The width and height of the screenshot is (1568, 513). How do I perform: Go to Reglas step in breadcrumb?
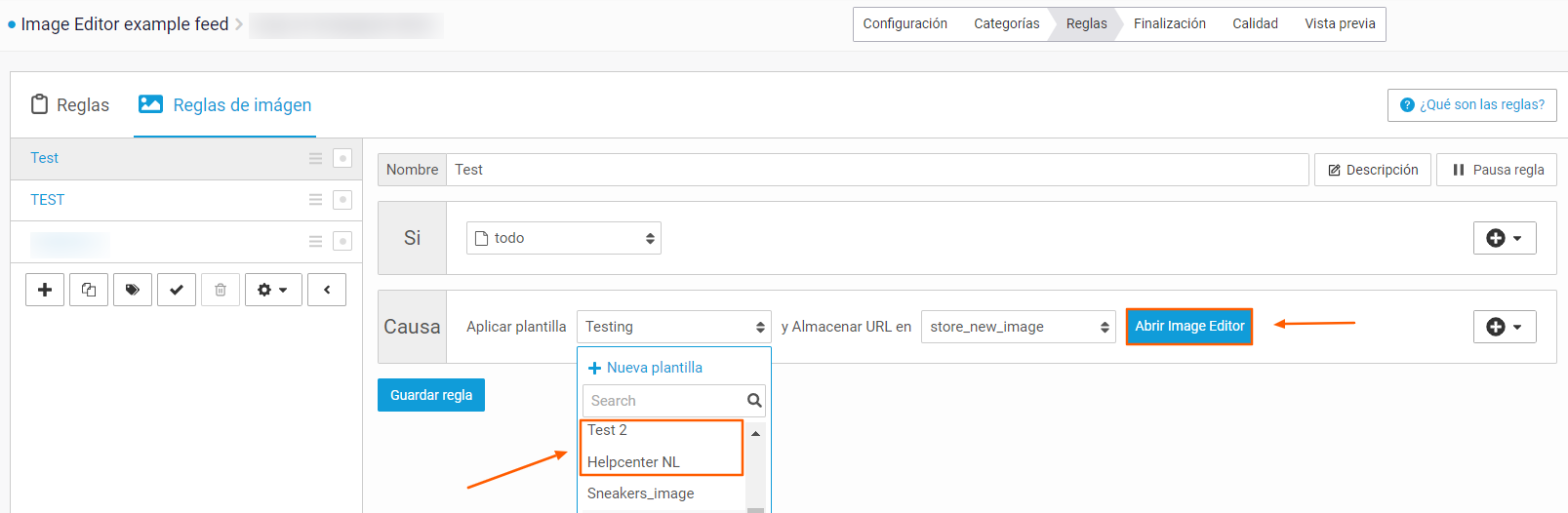[1086, 24]
